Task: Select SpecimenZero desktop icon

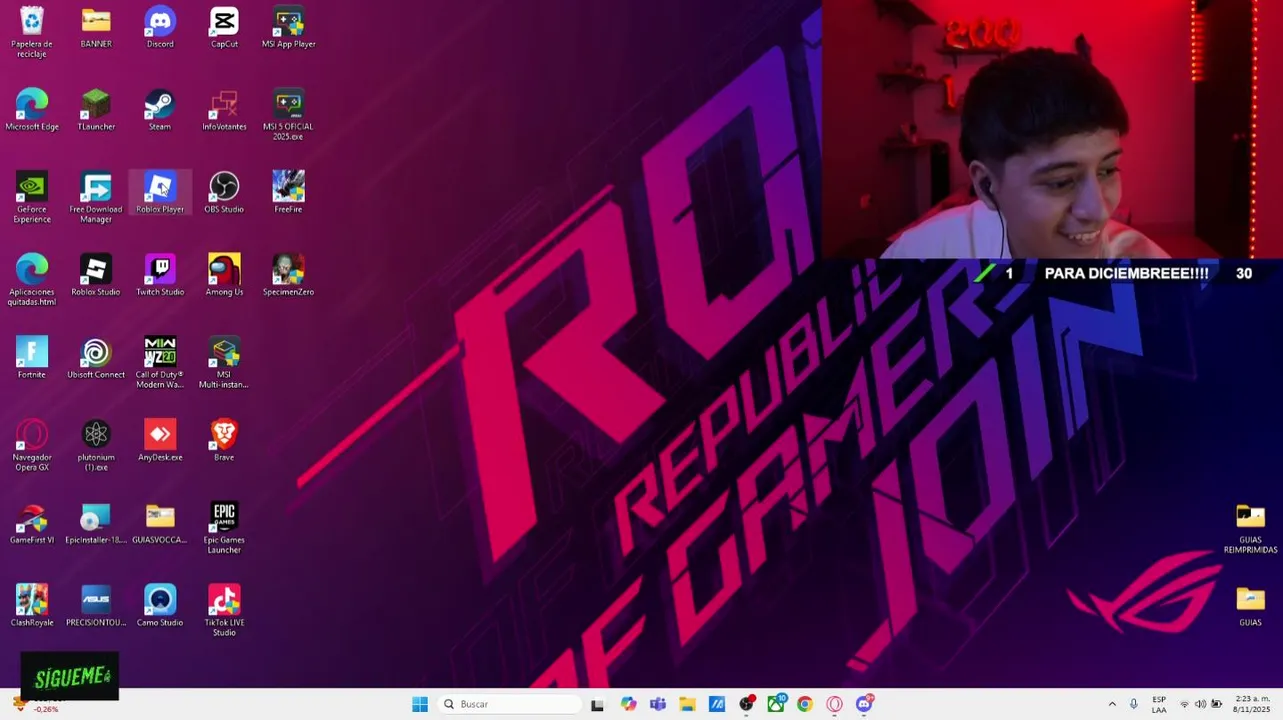Action: pos(288,275)
